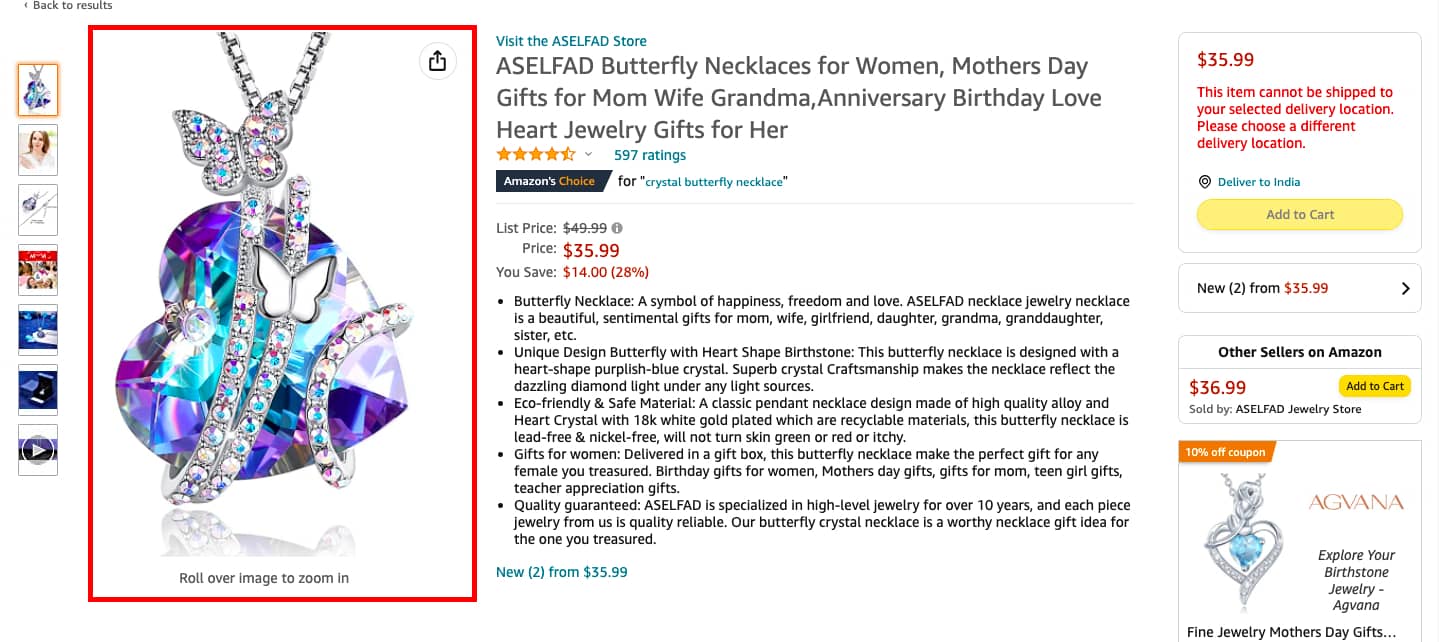Viewport: 1439px width, 642px height.
Task: Click the location pin beside Deliver to India
Action: point(1208,181)
